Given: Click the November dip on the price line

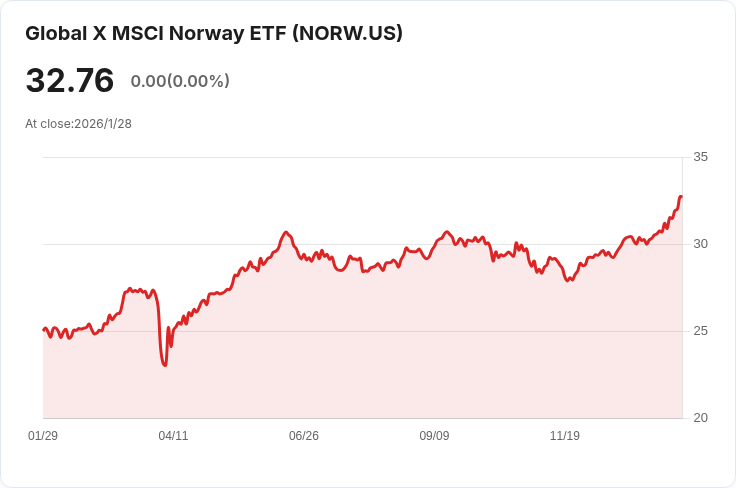Looking at the screenshot, I should pos(569,280).
